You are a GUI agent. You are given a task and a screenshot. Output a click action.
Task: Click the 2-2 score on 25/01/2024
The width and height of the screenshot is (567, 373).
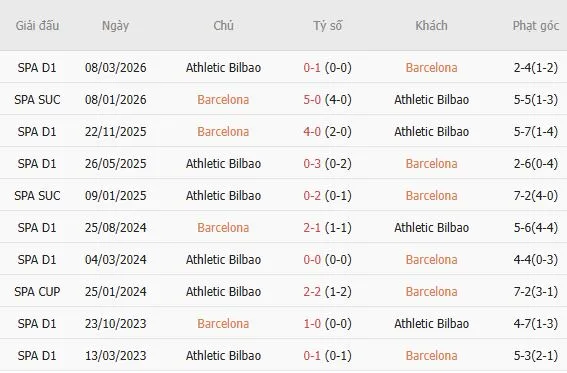(x=312, y=291)
